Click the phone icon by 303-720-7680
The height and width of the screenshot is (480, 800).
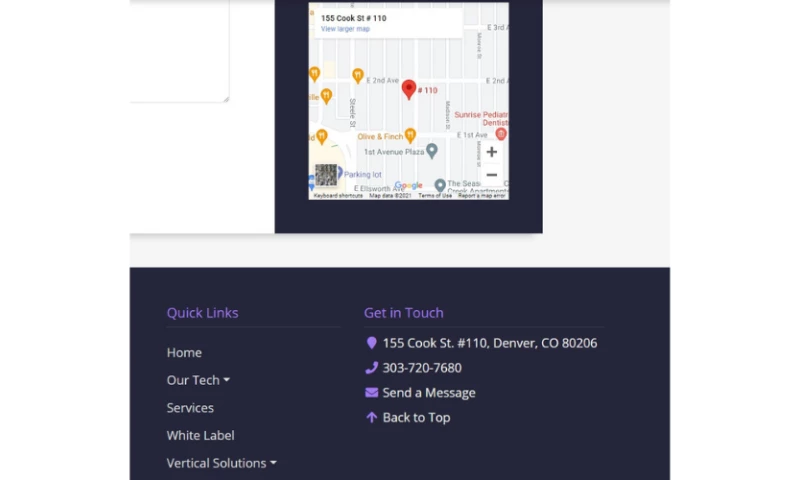point(371,368)
